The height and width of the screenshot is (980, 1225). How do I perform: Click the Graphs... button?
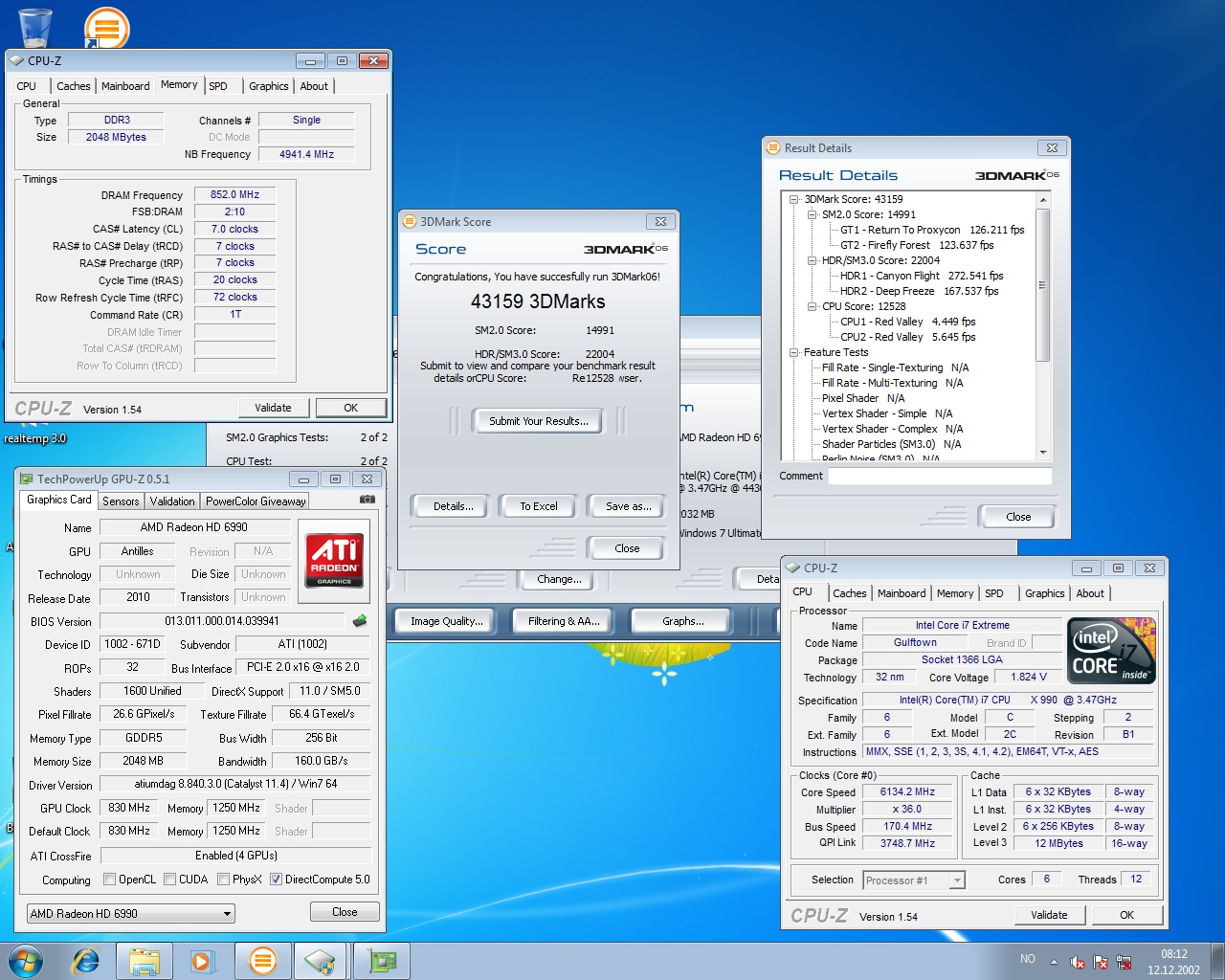(683, 621)
